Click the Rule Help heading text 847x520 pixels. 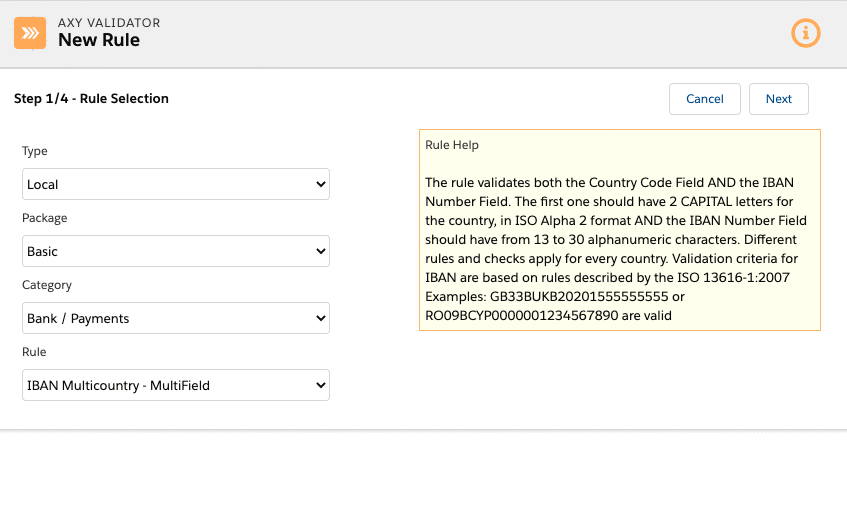pos(452,145)
